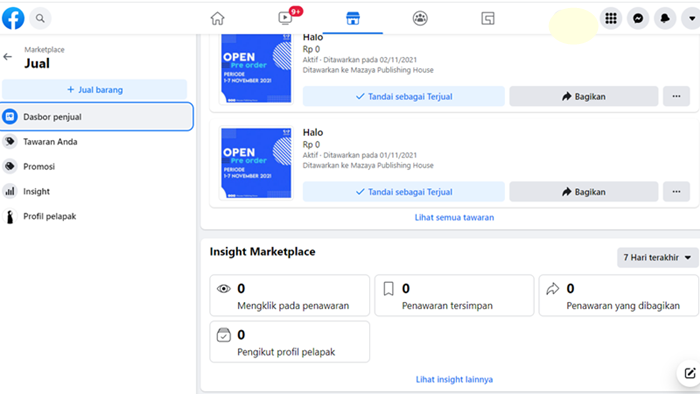Open more options for 02/11/2021 listing
Image resolution: width=700 pixels, height=394 pixels.
[676, 96]
